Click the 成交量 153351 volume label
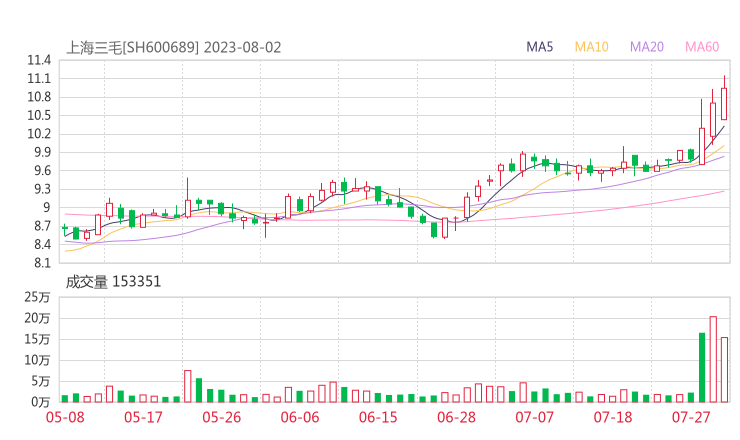The height and width of the screenshot is (440, 740). [x=113, y=282]
